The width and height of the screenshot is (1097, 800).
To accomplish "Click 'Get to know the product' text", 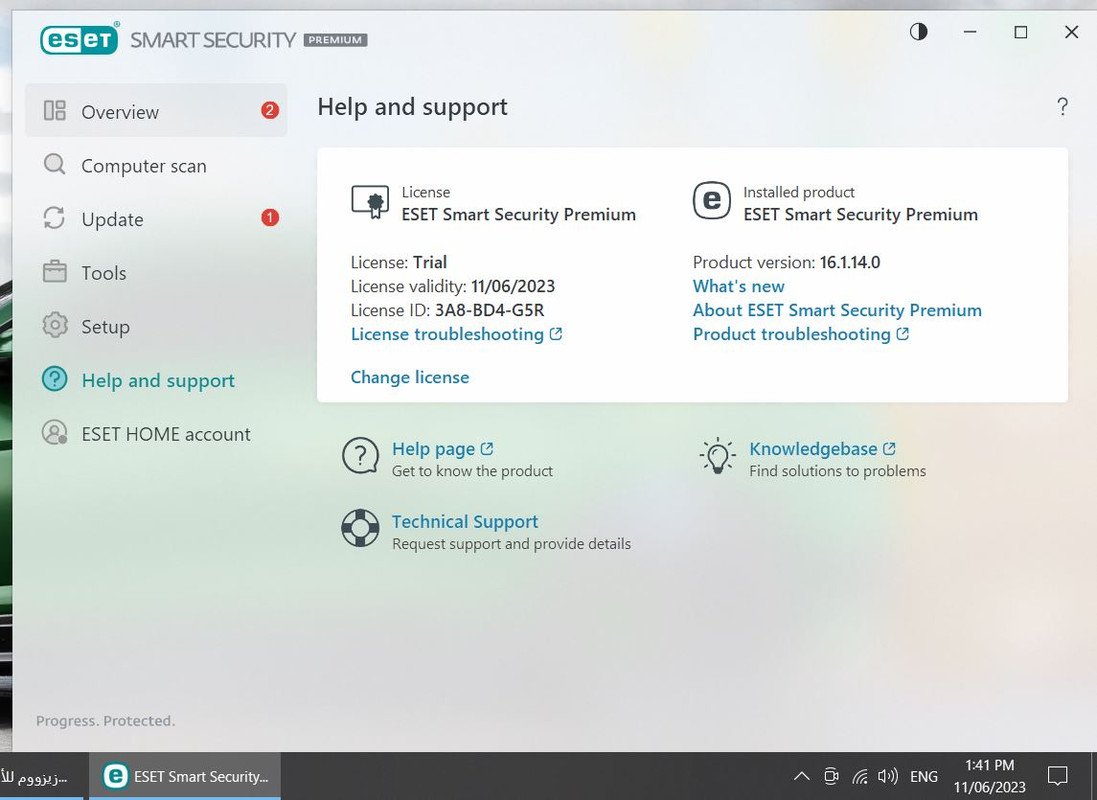I will [472, 471].
